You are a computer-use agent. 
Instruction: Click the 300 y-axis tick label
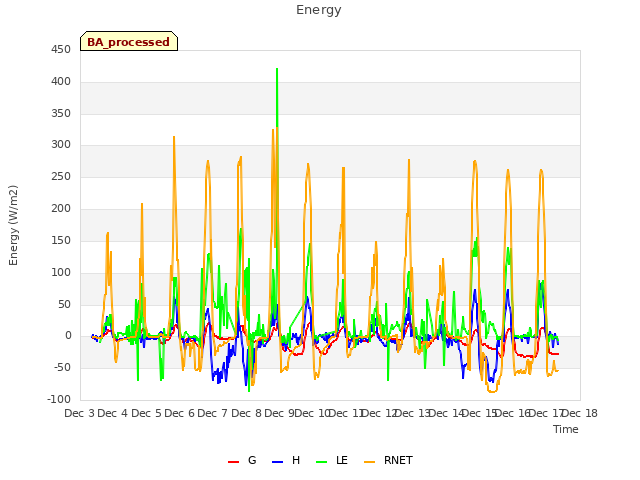[x=61, y=144]
